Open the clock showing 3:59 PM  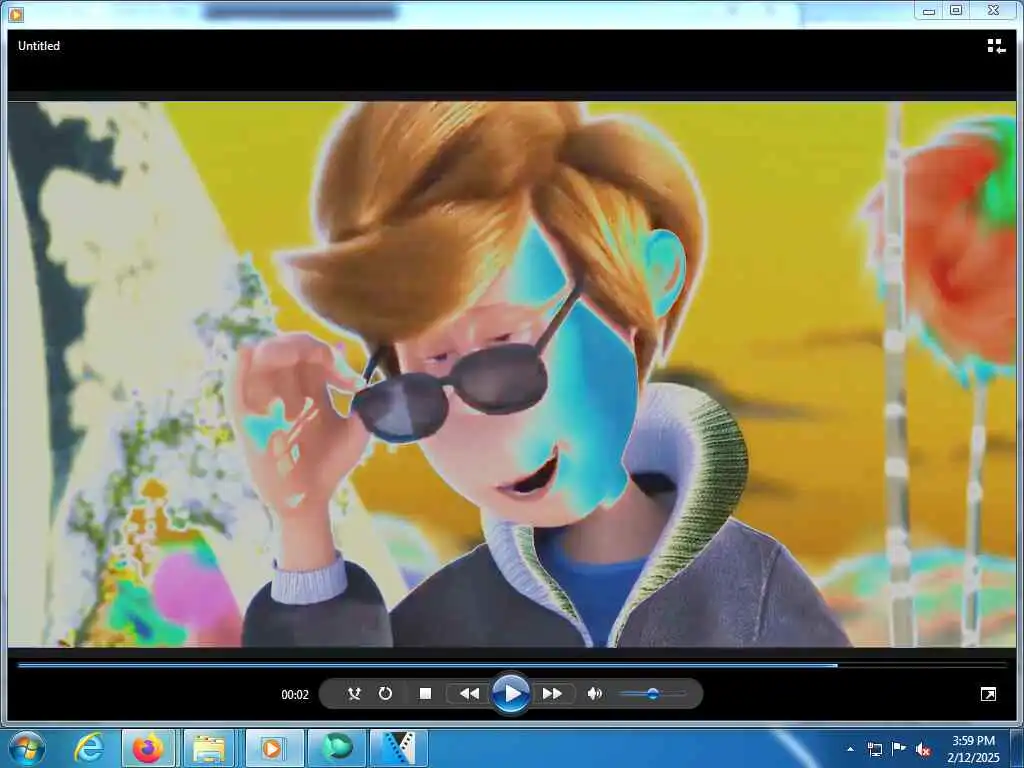(973, 749)
